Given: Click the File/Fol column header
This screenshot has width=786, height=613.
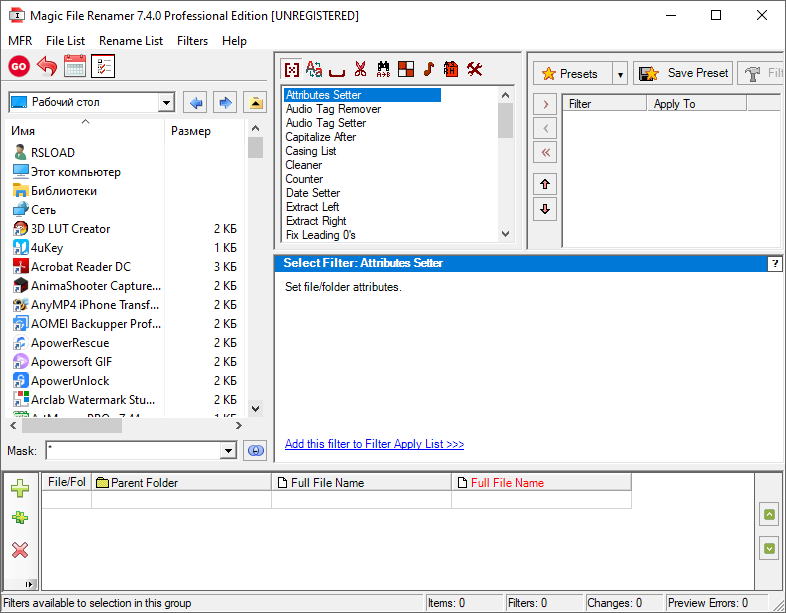Looking at the screenshot, I should [x=67, y=483].
